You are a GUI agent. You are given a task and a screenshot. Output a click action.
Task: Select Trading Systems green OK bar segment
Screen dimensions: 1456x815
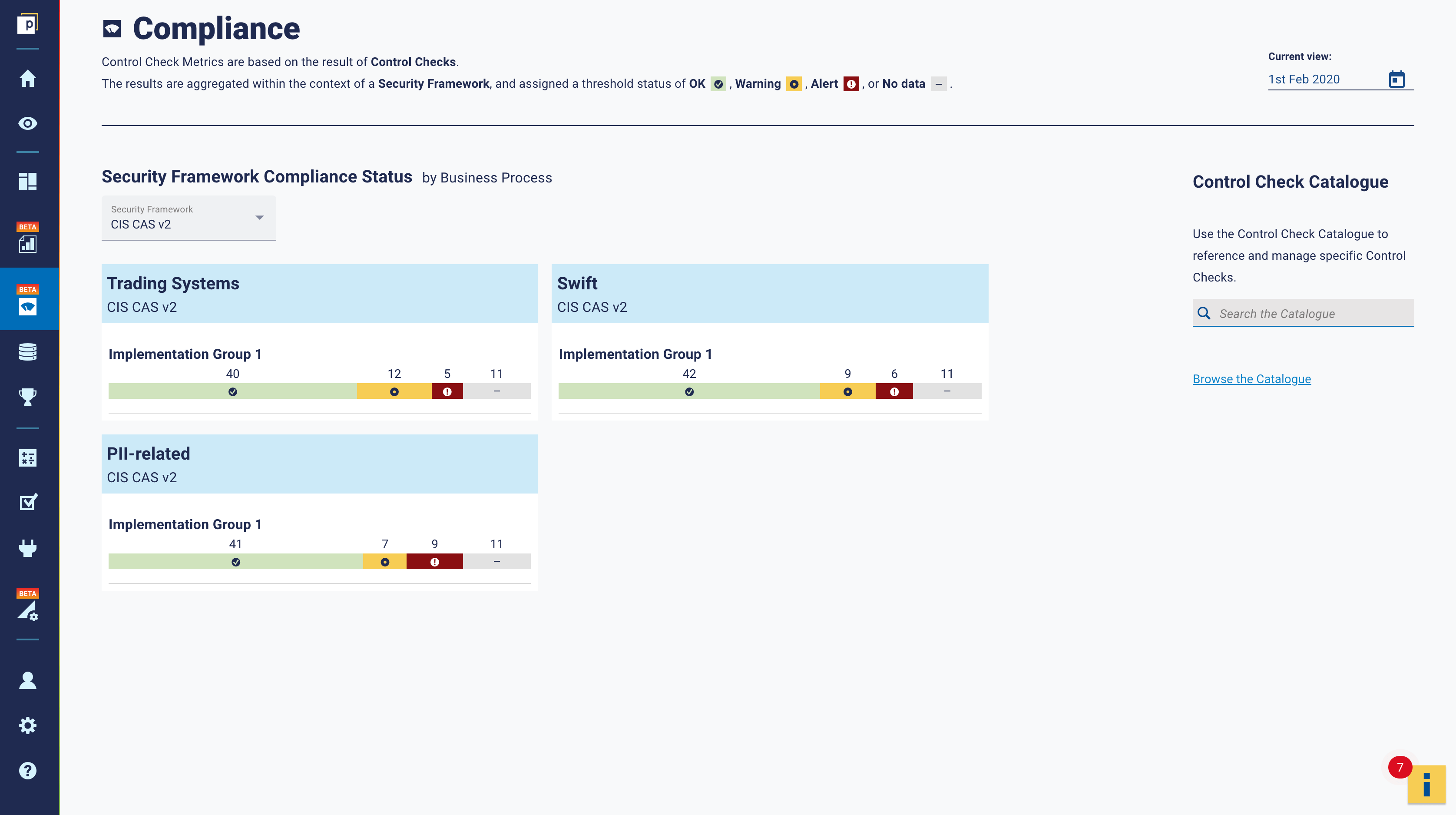[232, 391]
